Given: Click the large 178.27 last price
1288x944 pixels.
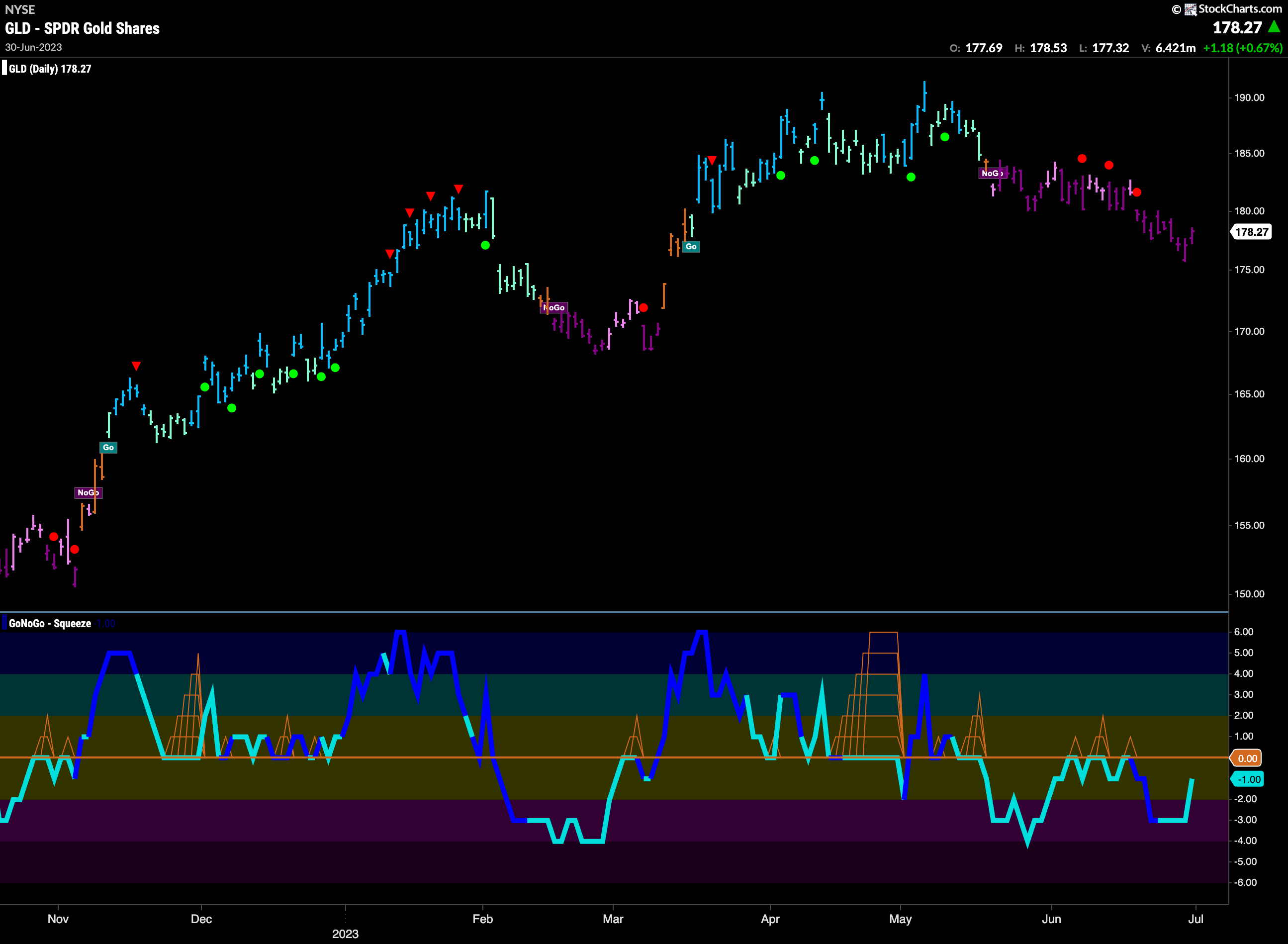Looking at the screenshot, I should [x=1238, y=27].
